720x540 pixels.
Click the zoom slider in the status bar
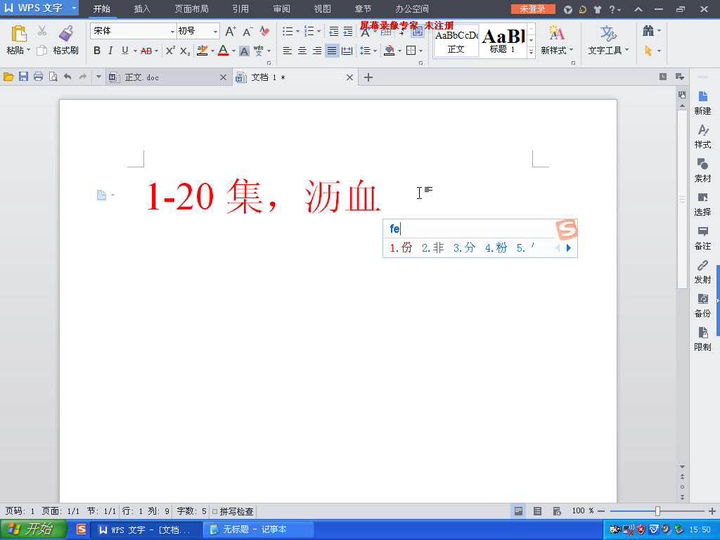point(657,511)
